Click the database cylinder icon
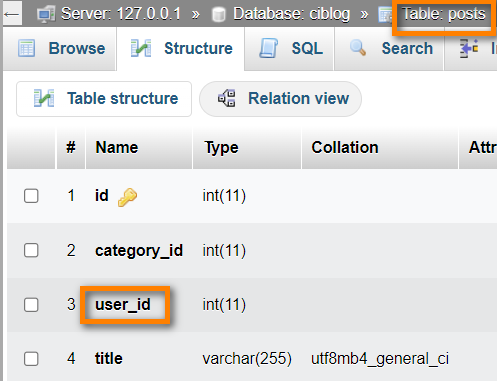The image size is (497, 381). coord(219,15)
